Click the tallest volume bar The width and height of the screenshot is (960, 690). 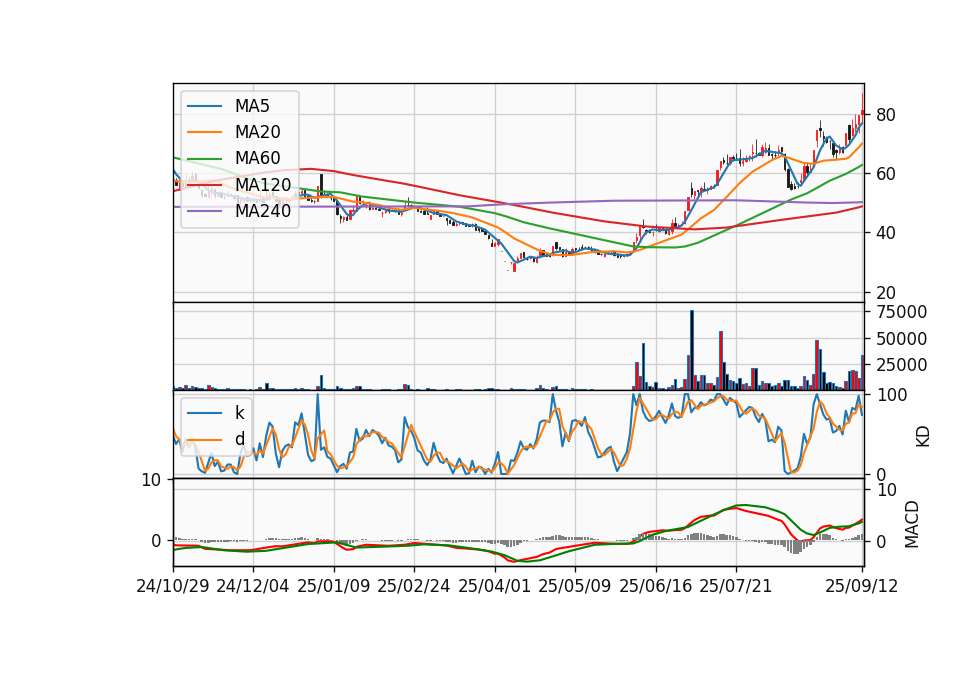click(692, 350)
